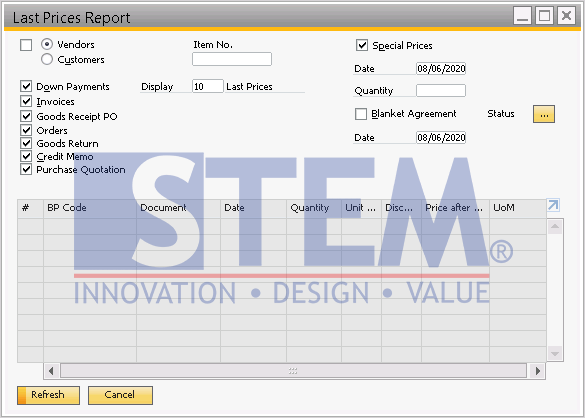
Task: Sort by the BP Code column header
Action: click(x=90, y=208)
